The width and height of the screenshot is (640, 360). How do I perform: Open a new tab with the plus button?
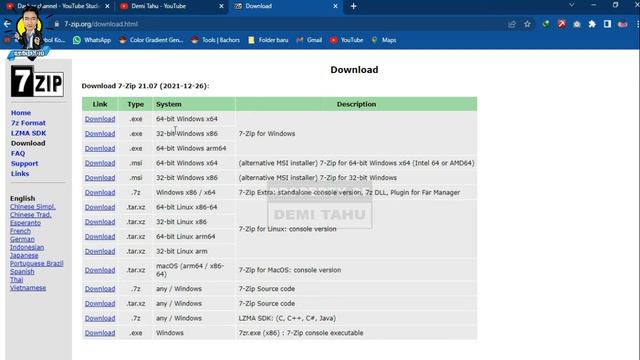[353, 6]
